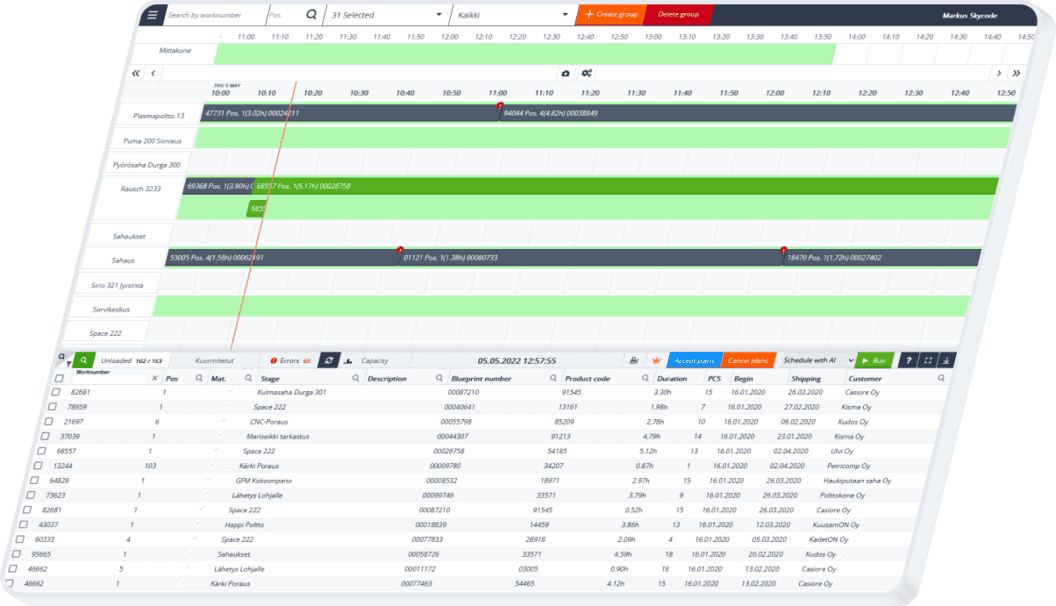
Task: Check the row for worknumber 37039
Action: [45, 436]
